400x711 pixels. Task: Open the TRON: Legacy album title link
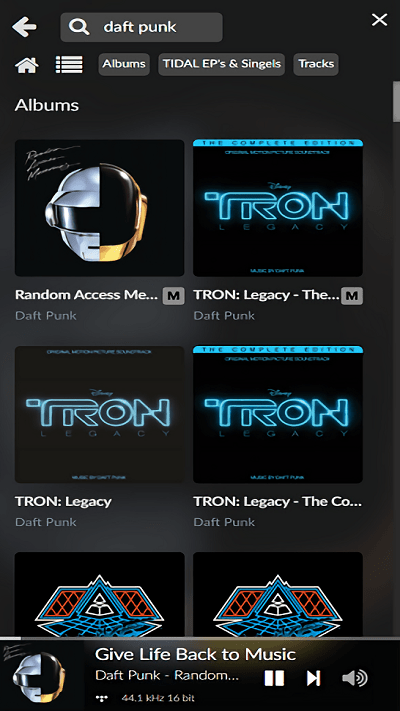(x=63, y=502)
